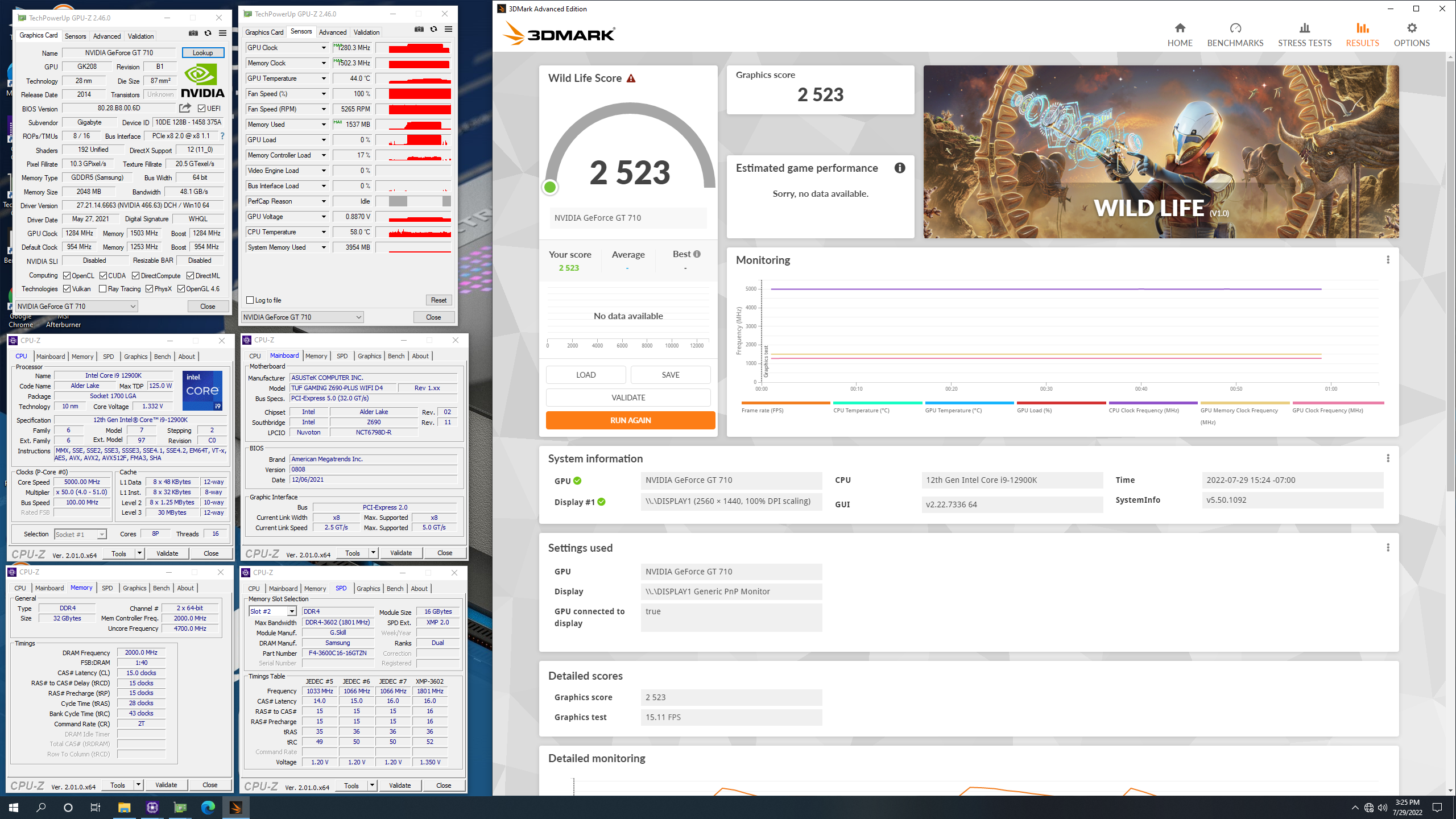Click the Estimated game performance info icon
This screenshot has height=819, width=1456.
(899, 168)
